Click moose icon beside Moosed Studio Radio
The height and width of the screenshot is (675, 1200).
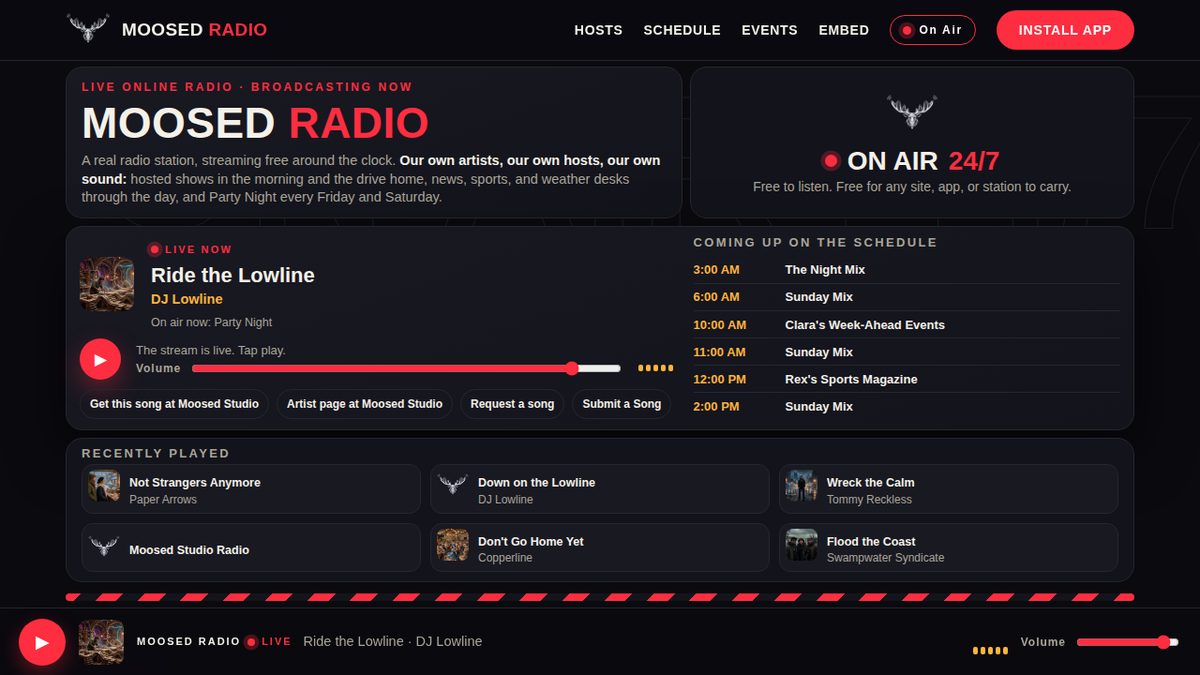click(x=104, y=546)
